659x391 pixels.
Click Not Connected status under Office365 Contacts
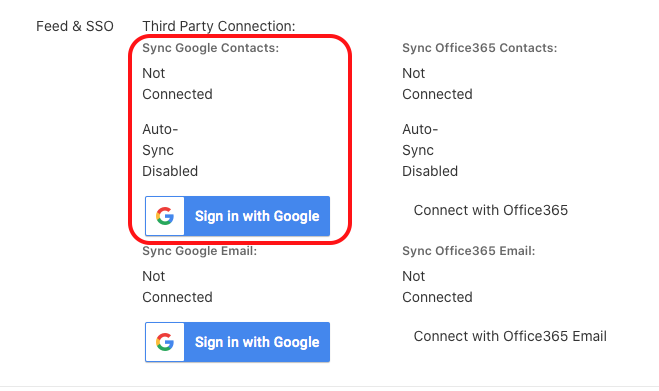click(438, 84)
